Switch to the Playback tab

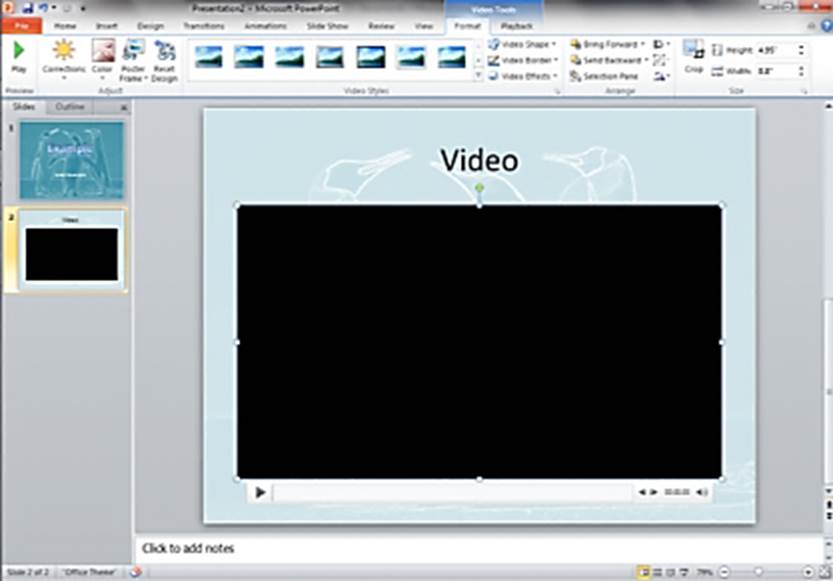pyautogui.click(x=516, y=25)
